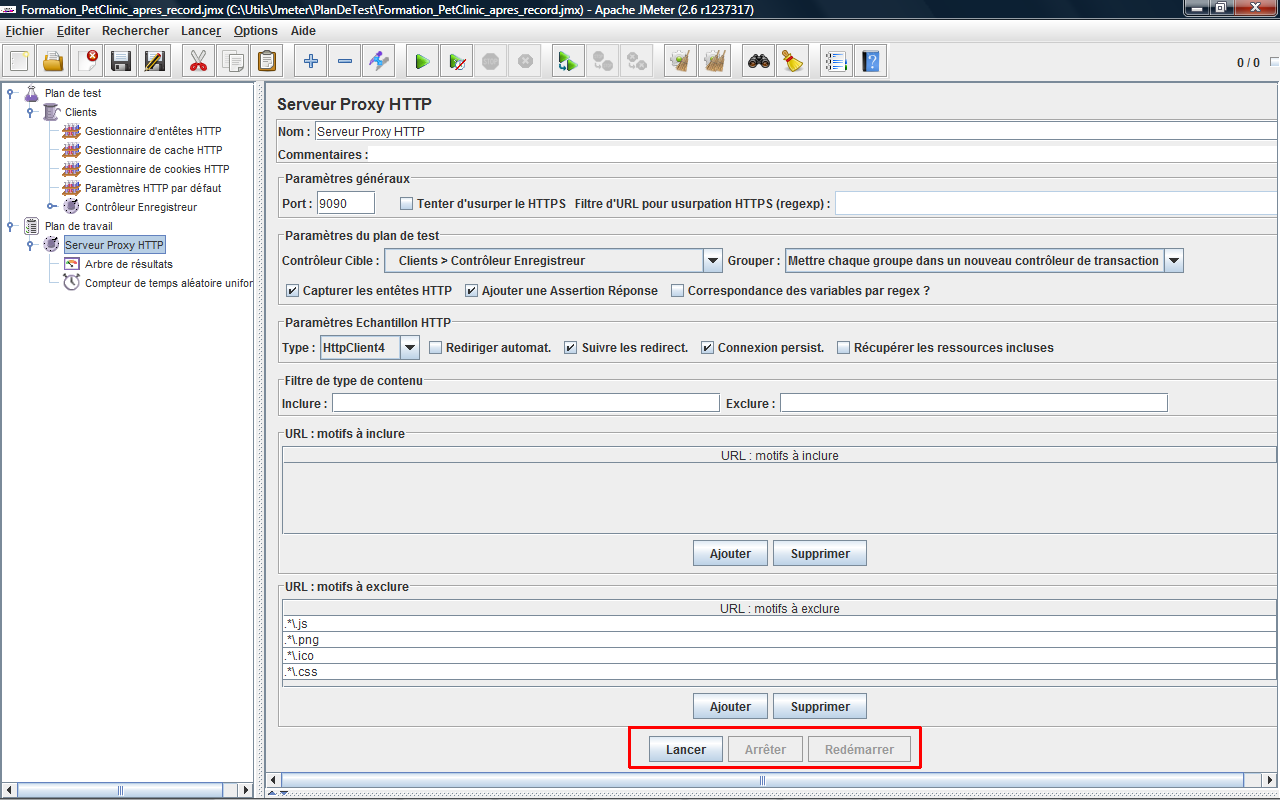Click the Open file folder icon
Screen dimensions: 1280x800
tap(53, 62)
